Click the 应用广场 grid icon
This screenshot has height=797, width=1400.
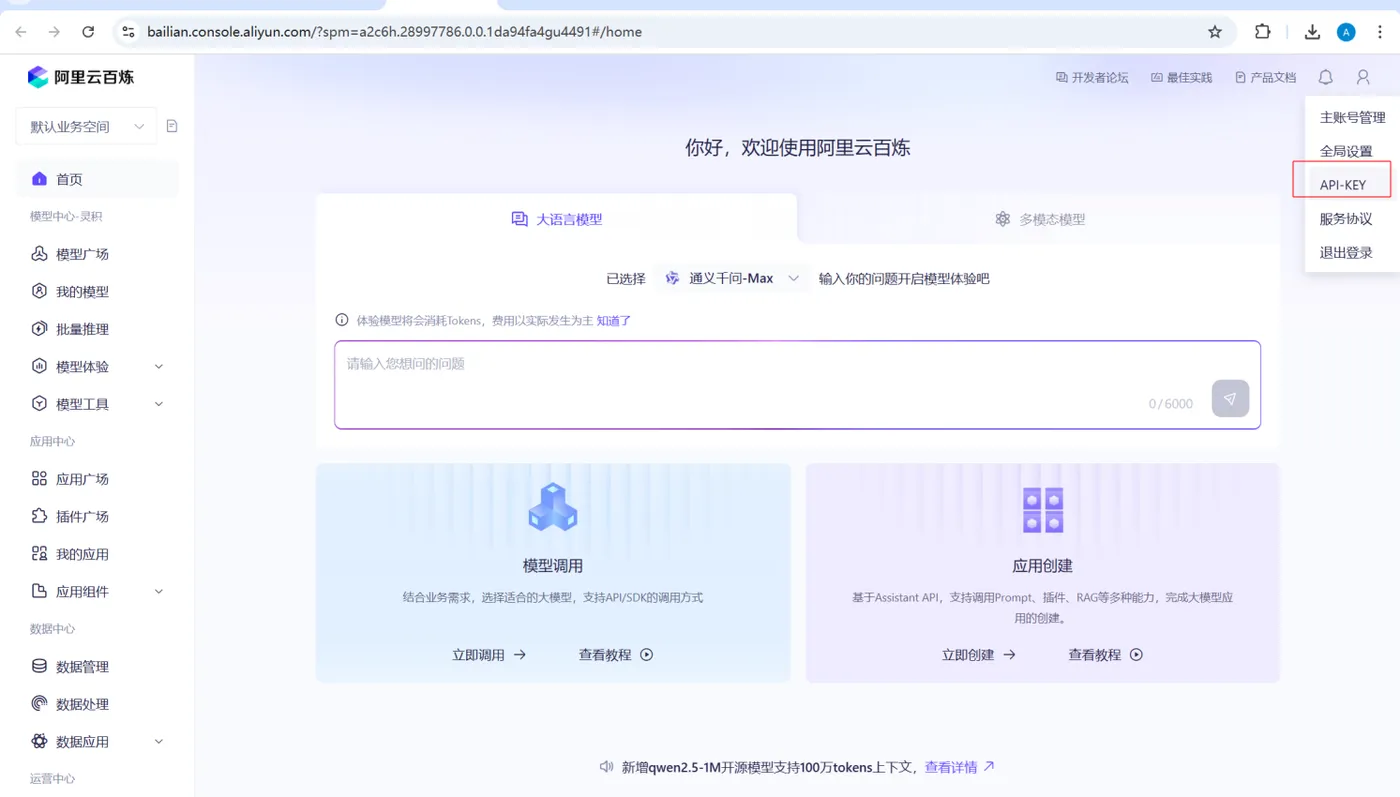[x=39, y=479]
